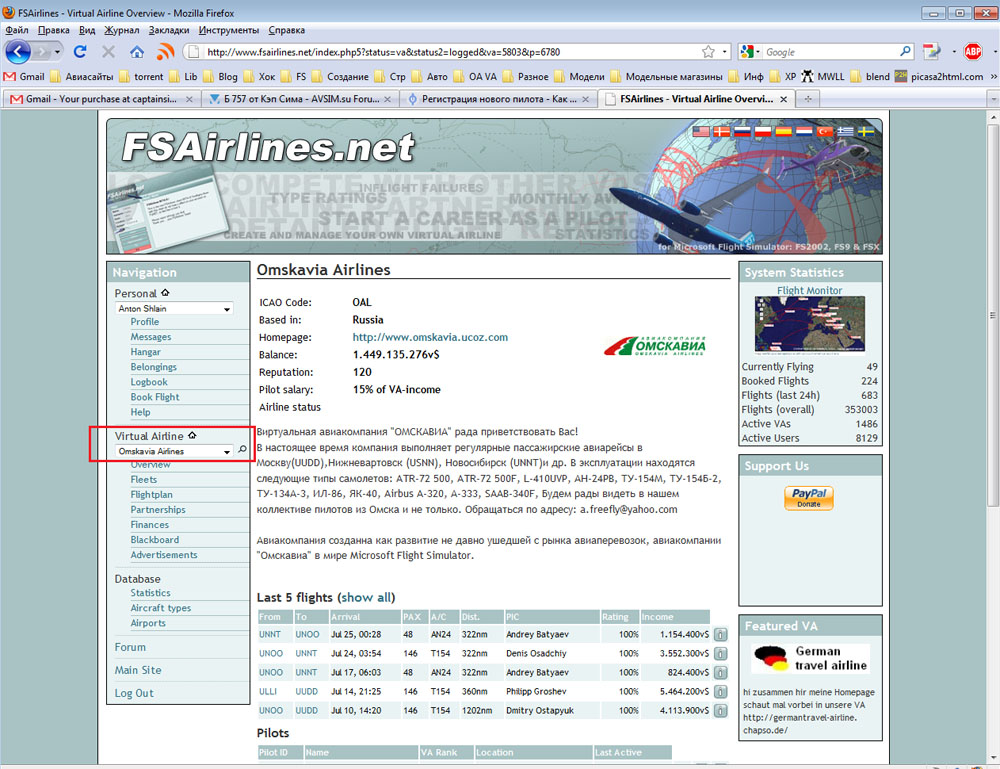Expand the address bar URL history dropdown
Viewport: 1000px width, 769px height.
(724, 52)
